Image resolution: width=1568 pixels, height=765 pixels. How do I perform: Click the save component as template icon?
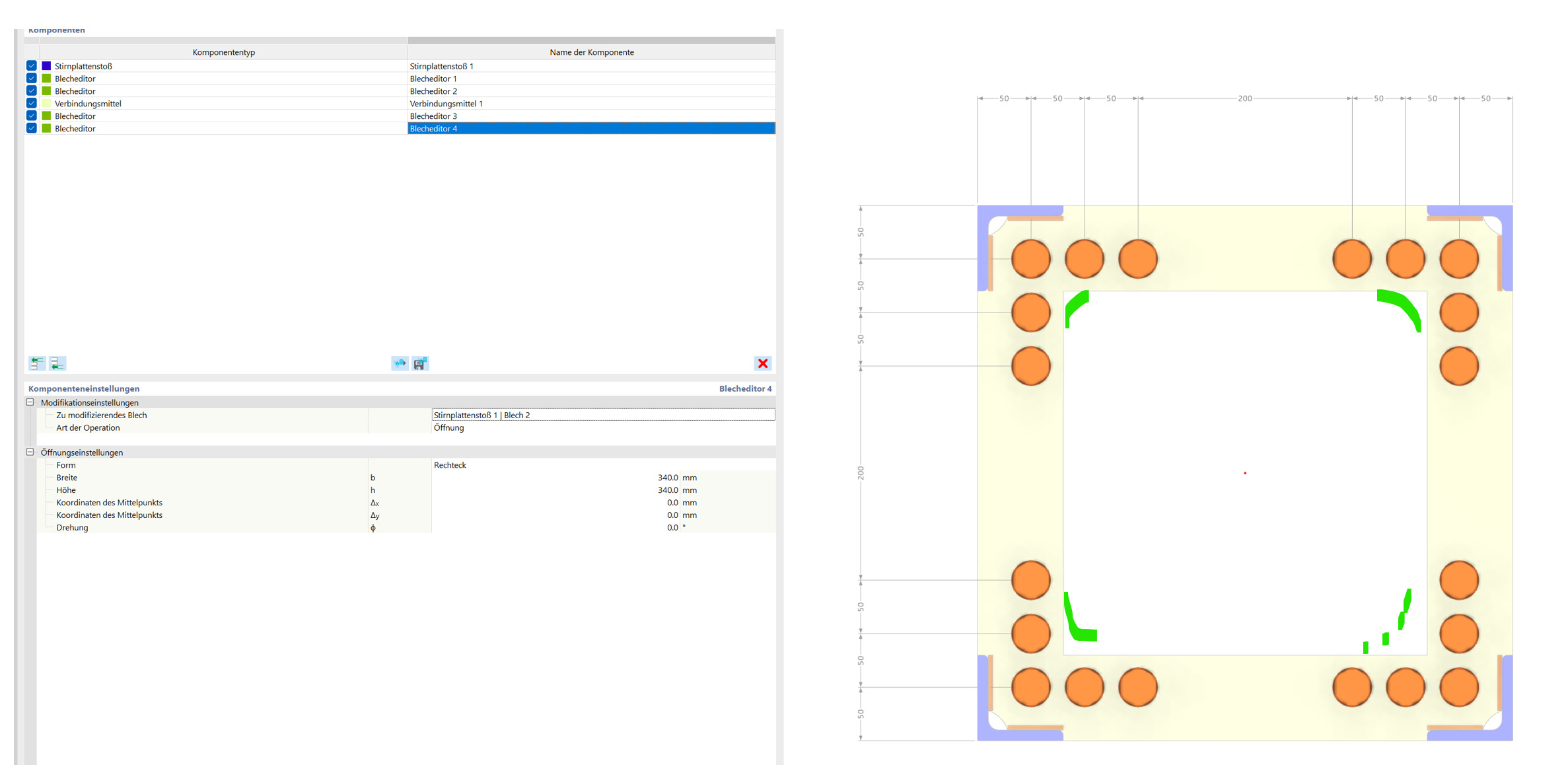click(x=420, y=363)
